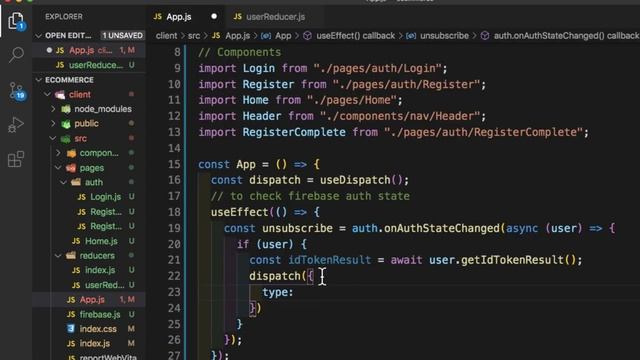Screen dimensions: 640x360
Task: Expand the components folder
Action: click(x=58, y=153)
